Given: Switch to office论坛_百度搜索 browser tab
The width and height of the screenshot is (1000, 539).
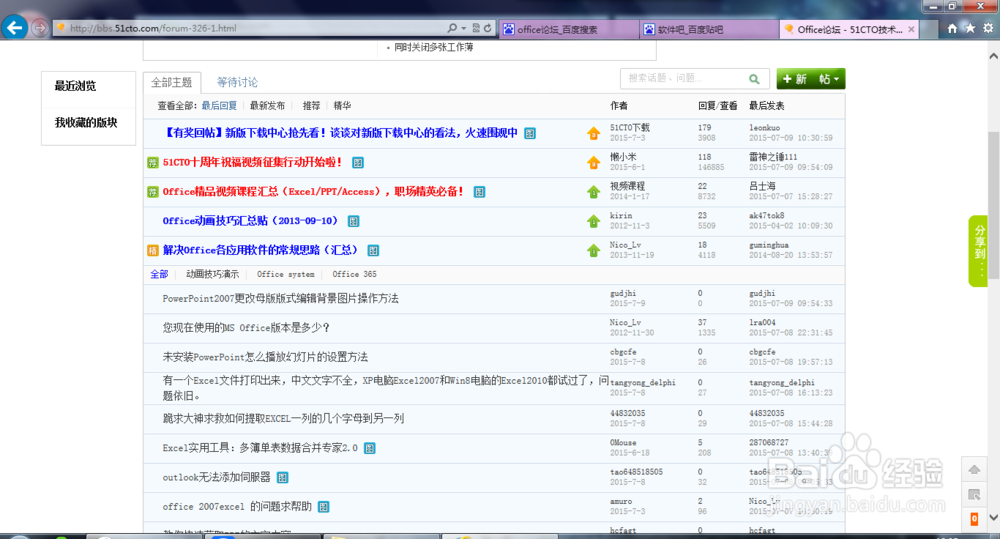Looking at the screenshot, I should pos(570,29).
